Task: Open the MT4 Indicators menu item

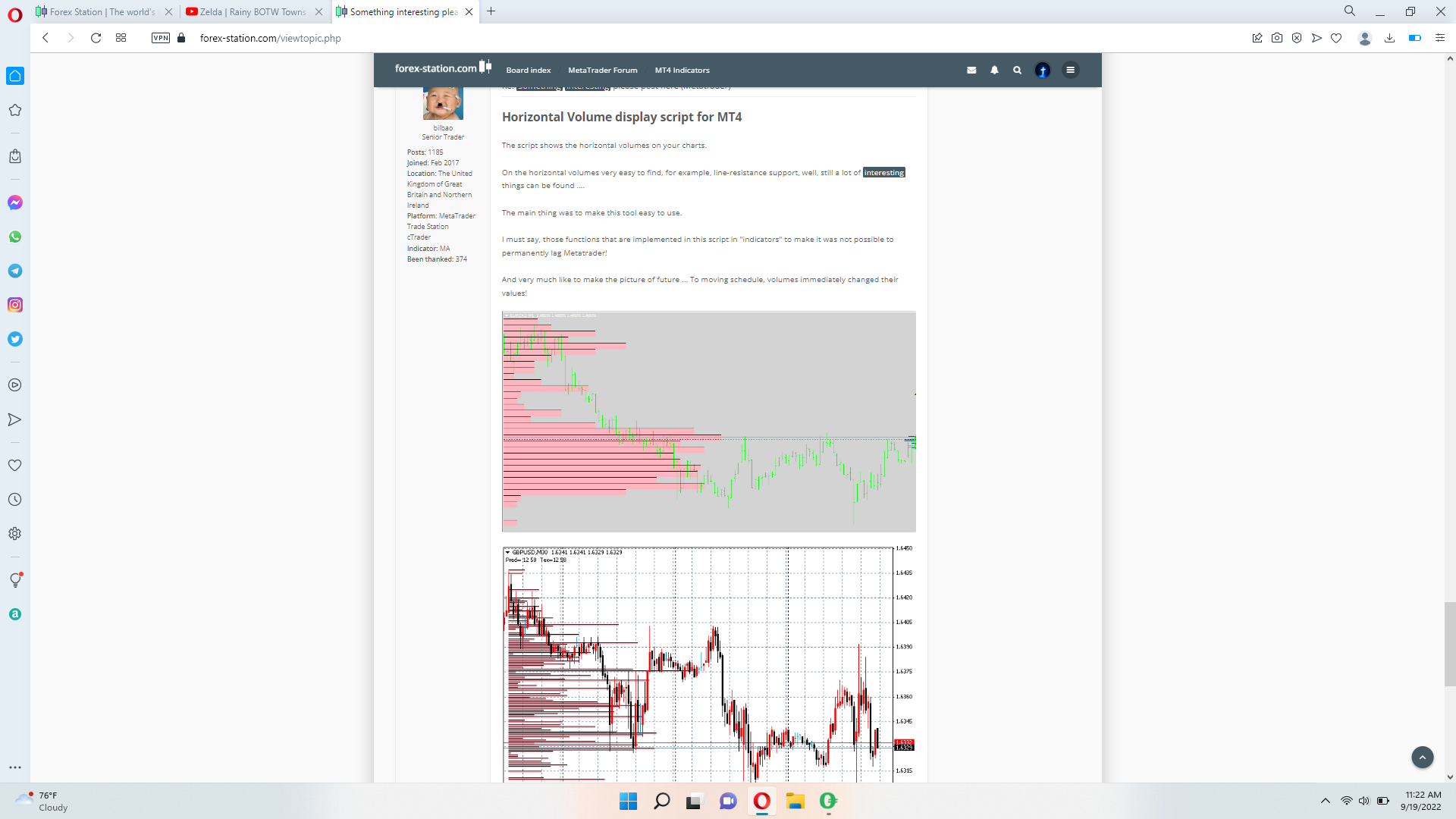Action: coord(682,70)
